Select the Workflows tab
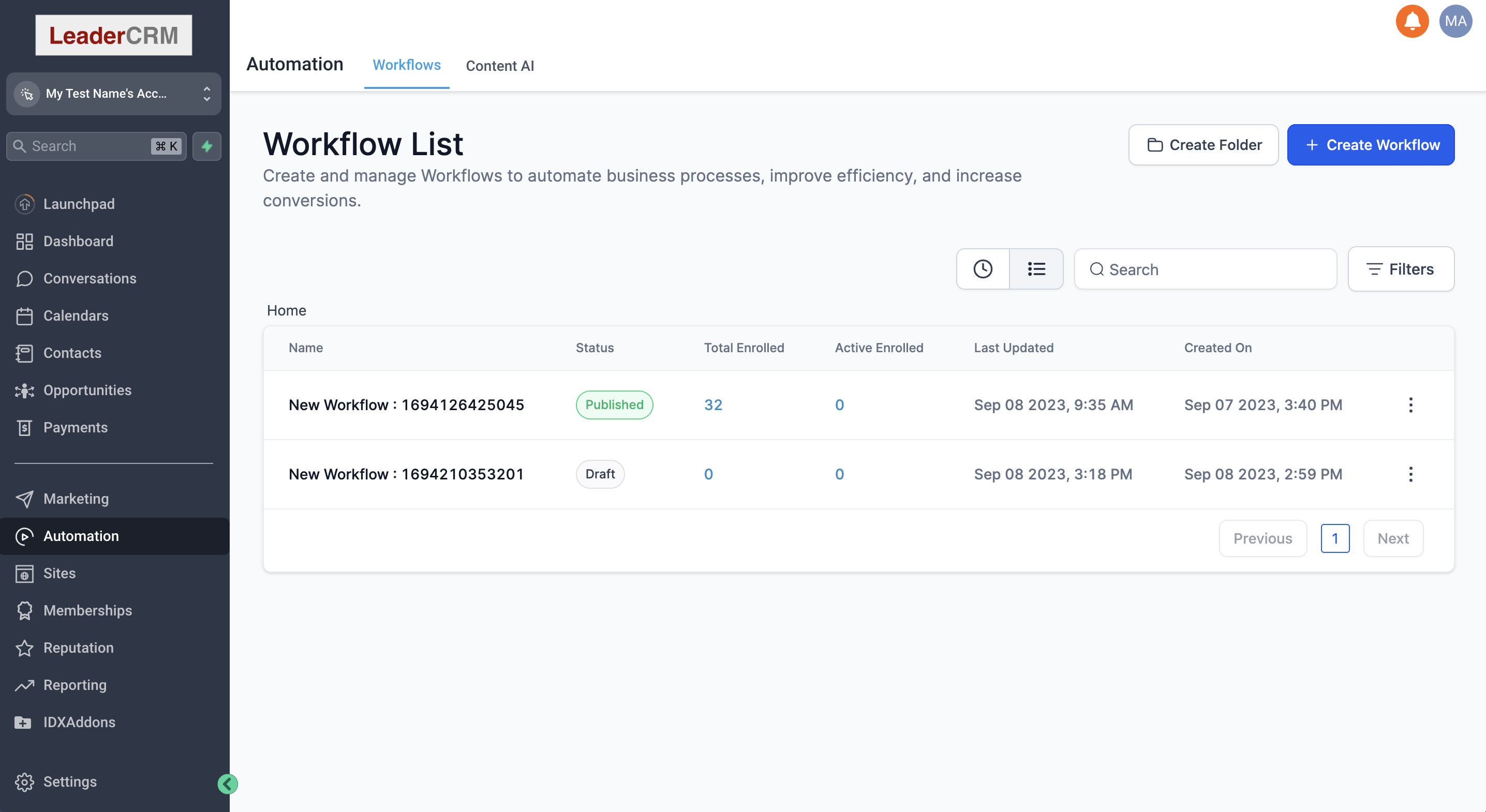 pyautogui.click(x=406, y=65)
